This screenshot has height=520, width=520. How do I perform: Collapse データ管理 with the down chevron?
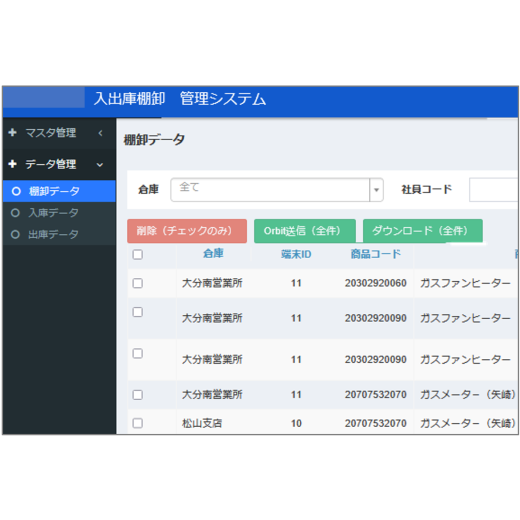pos(100,165)
